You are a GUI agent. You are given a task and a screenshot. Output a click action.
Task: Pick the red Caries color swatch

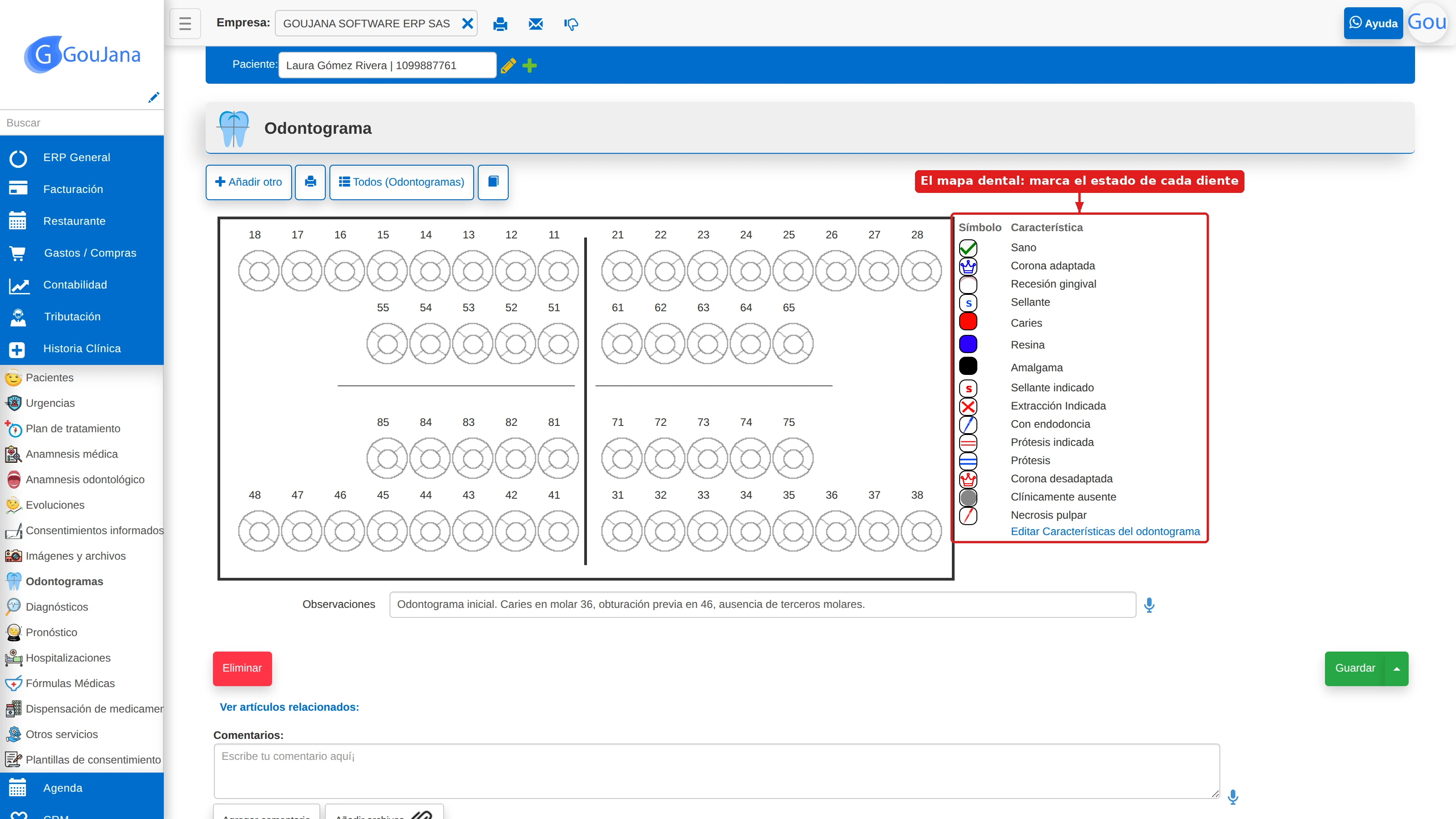[x=968, y=321]
